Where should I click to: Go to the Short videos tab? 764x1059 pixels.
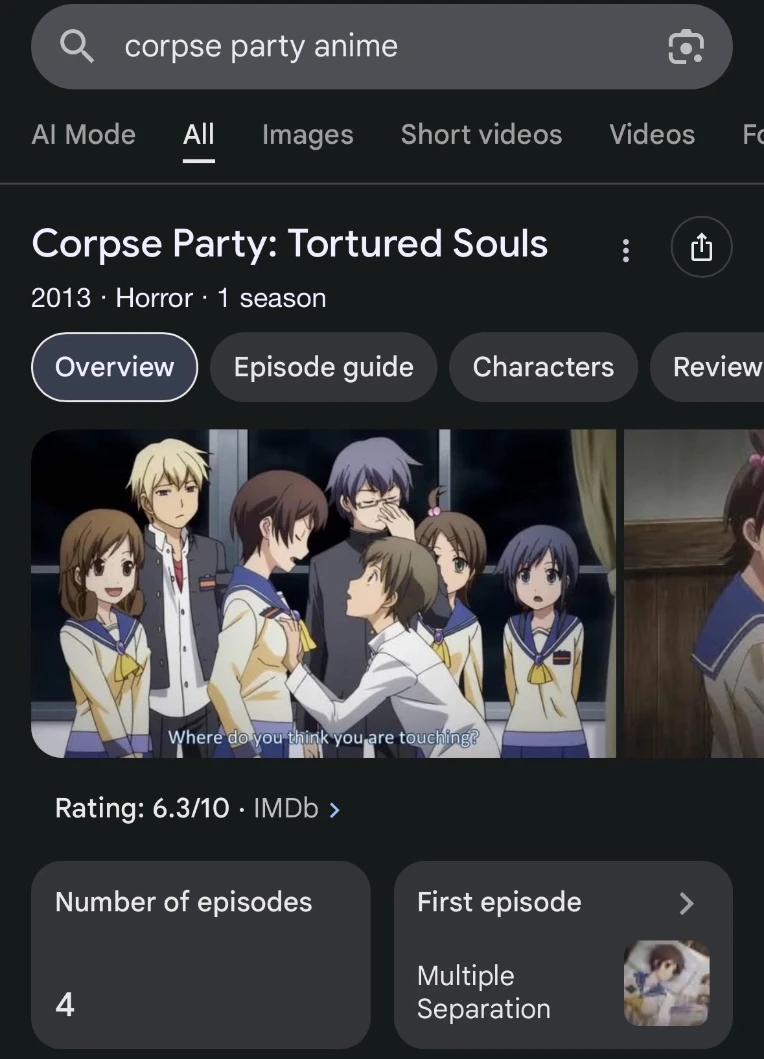click(x=481, y=134)
